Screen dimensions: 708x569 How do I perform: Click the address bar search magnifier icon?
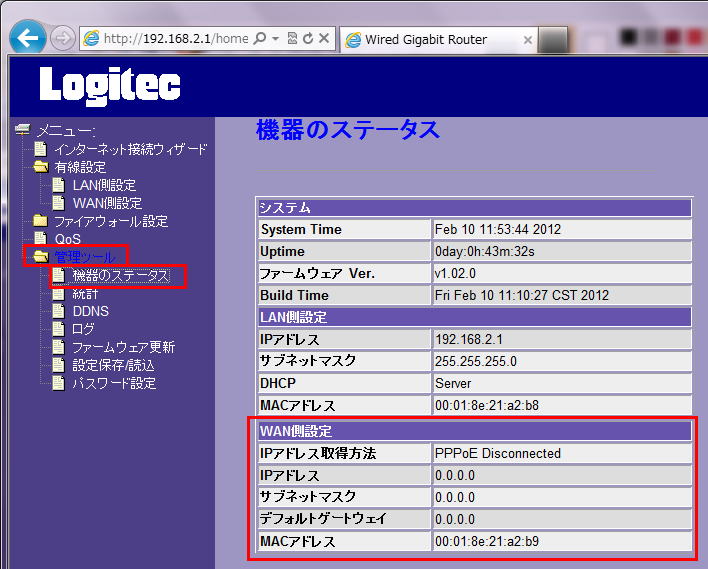click(x=260, y=38)
